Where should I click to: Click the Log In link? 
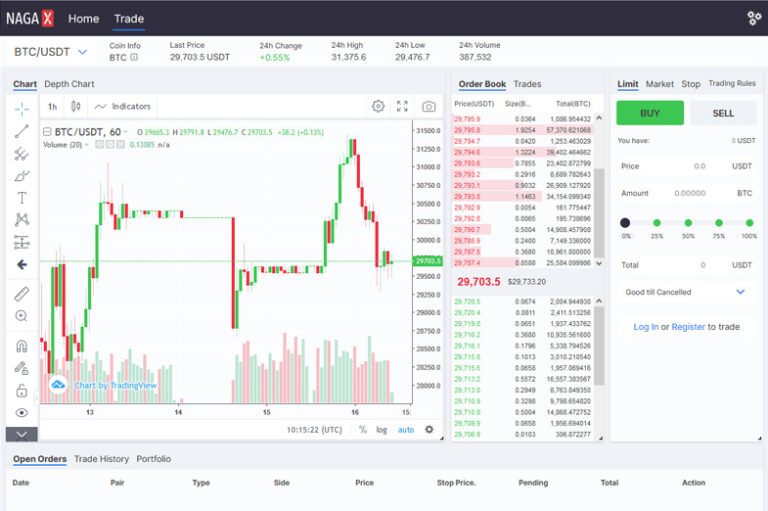pyautogui.click(x=646, y=327)
